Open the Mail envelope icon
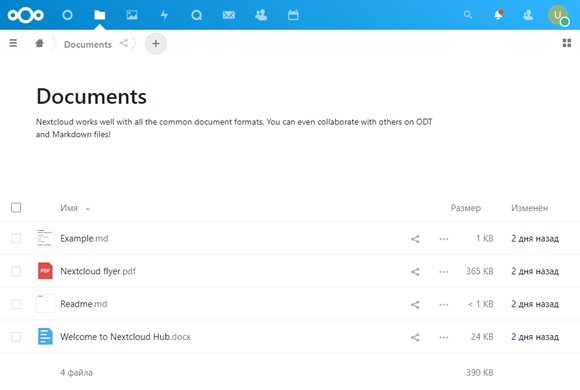The width and height of the screenshot is (580, 390). tap(229, 15)
